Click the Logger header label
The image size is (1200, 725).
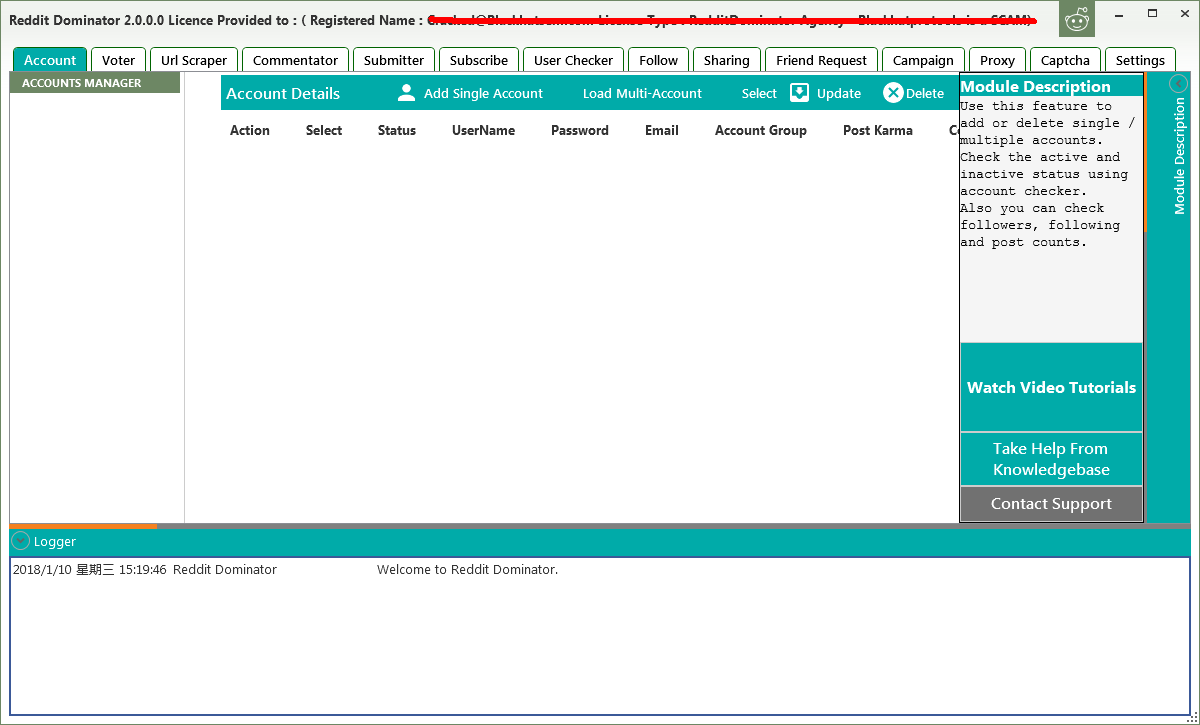[55, 541]
